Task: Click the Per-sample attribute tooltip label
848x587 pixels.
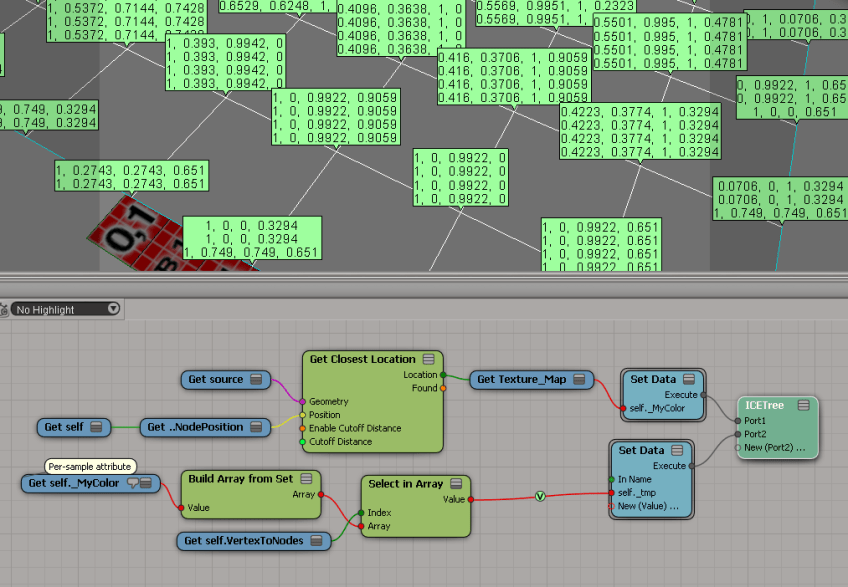Action: tap(90, 466)
